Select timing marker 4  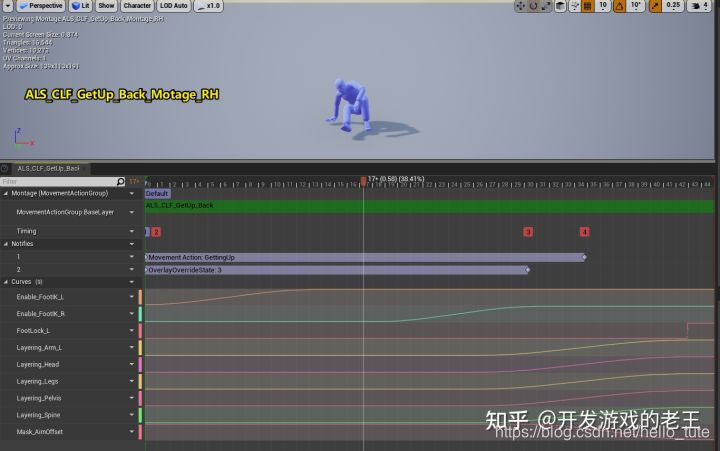[584, 232]
